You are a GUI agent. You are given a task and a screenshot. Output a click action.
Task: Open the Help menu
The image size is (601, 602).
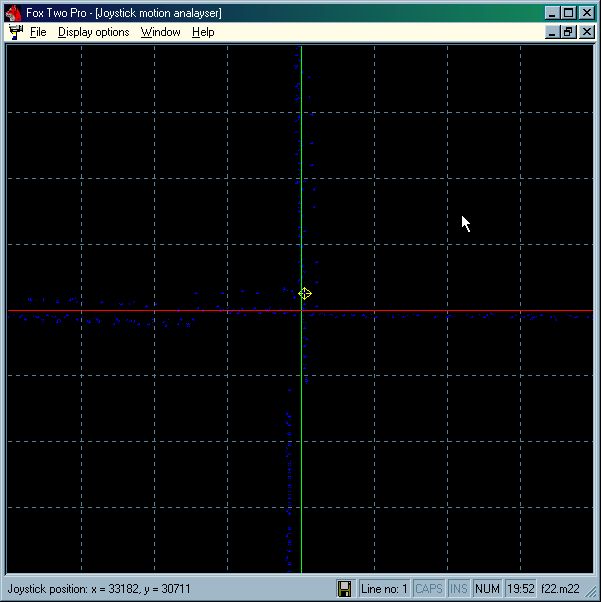coord(203,32)
